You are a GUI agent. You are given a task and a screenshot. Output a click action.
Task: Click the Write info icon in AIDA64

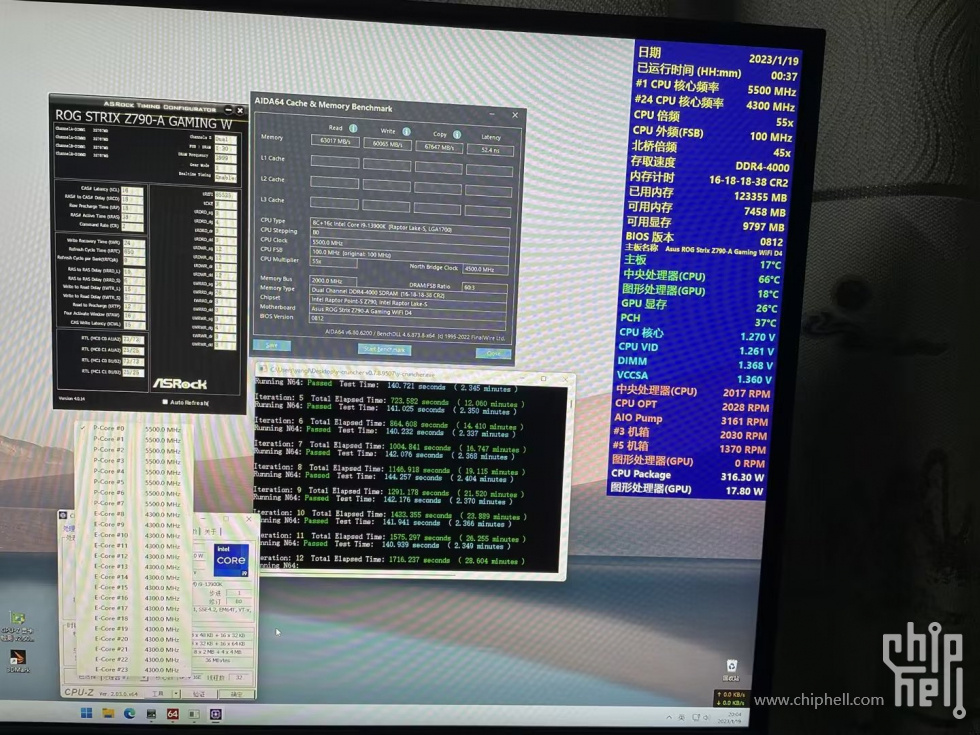click(x=406, y=131)
